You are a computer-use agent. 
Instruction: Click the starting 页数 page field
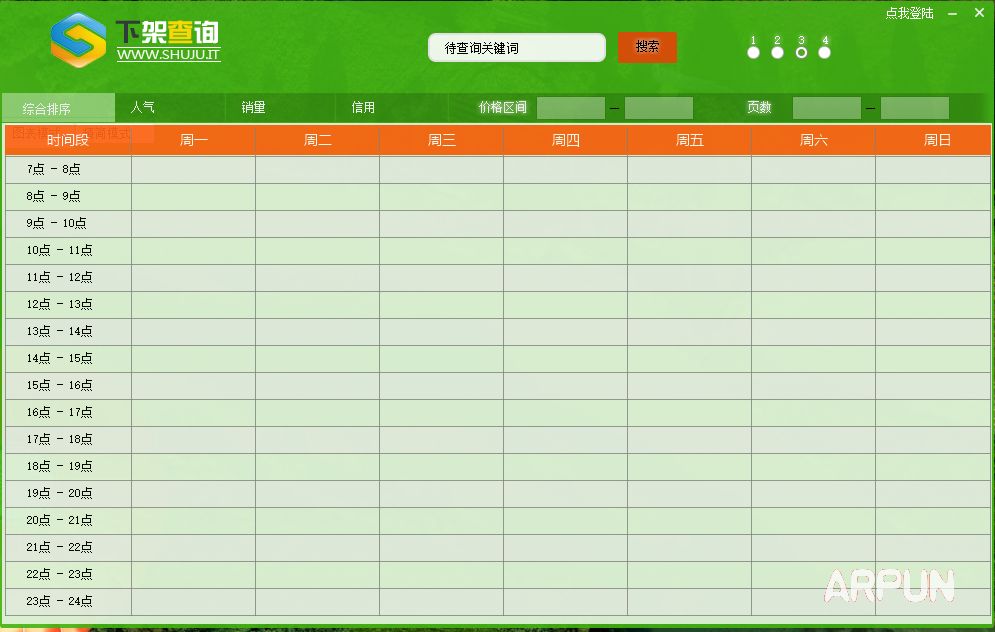[x=827, y=108]
